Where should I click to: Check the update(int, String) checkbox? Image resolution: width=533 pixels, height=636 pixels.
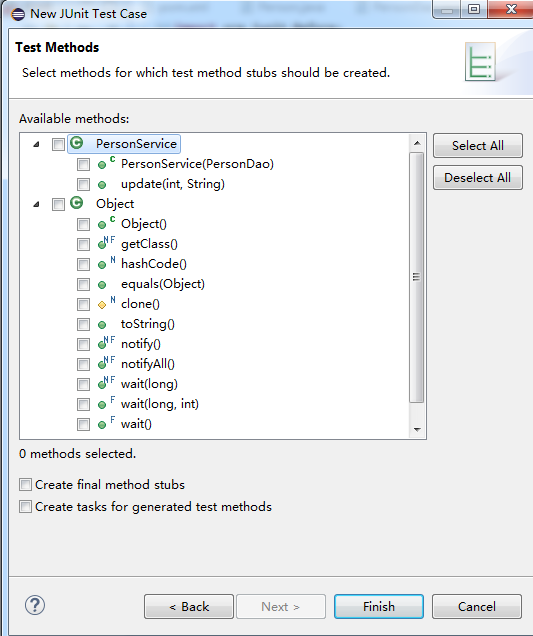(84, 184)
